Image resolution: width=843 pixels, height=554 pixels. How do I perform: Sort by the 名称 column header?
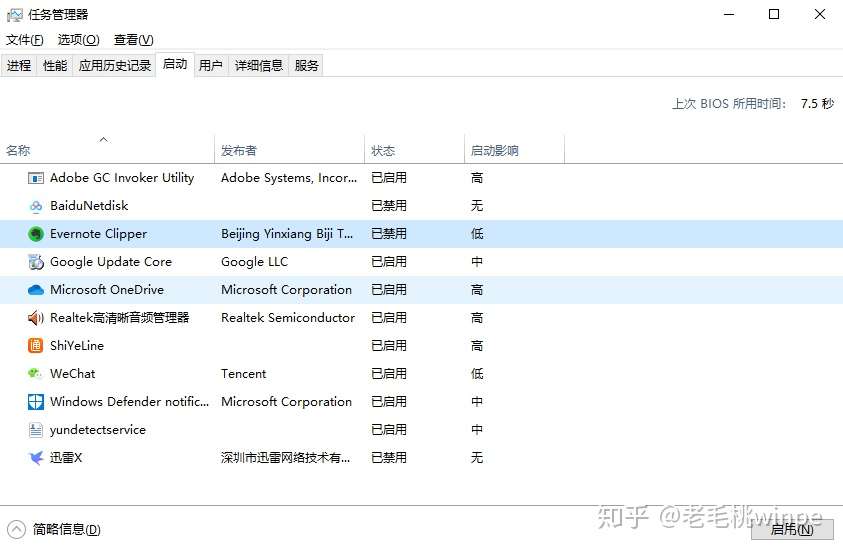107,150
